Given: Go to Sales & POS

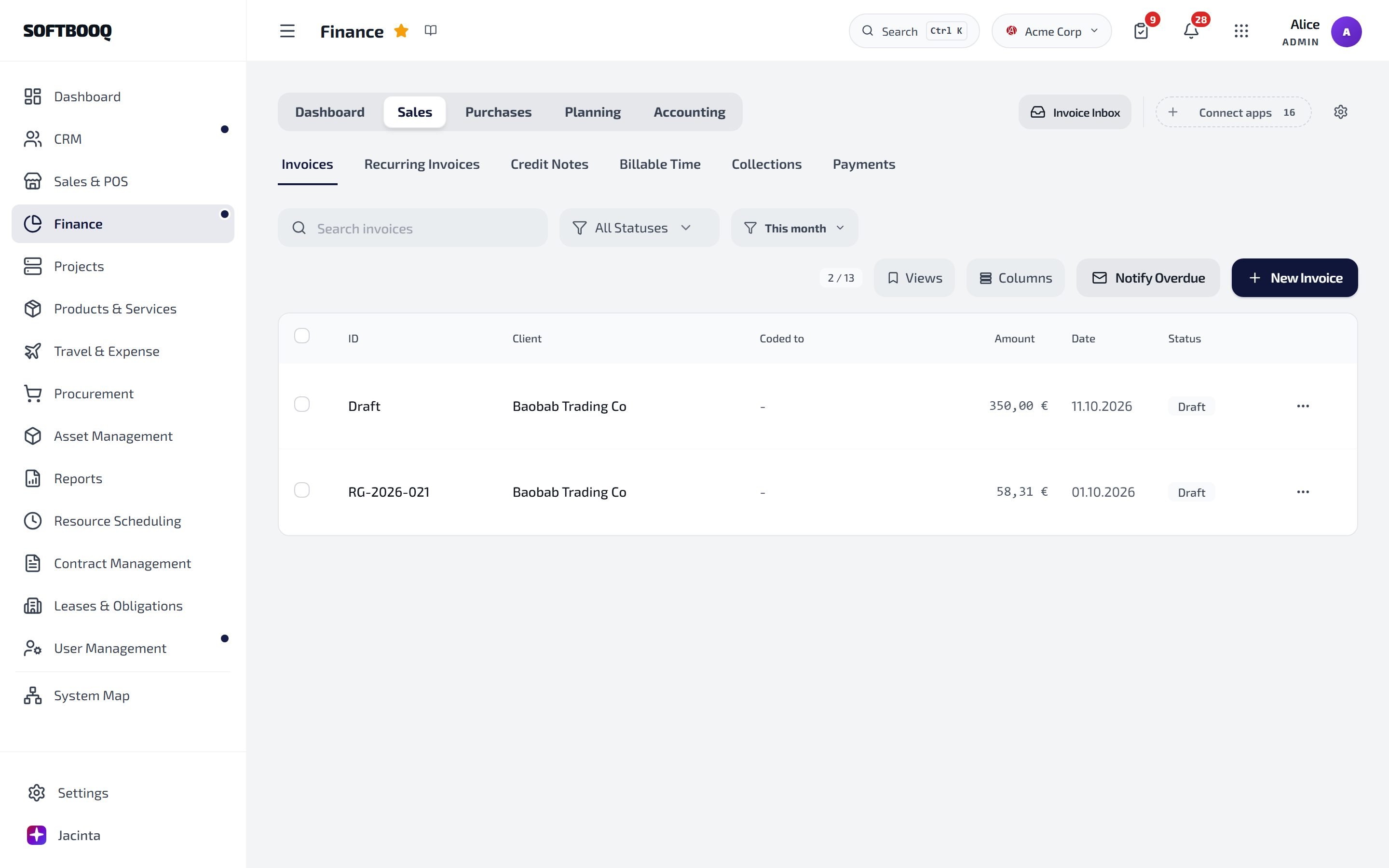Looking at the screenshot, I should (123, 181).
